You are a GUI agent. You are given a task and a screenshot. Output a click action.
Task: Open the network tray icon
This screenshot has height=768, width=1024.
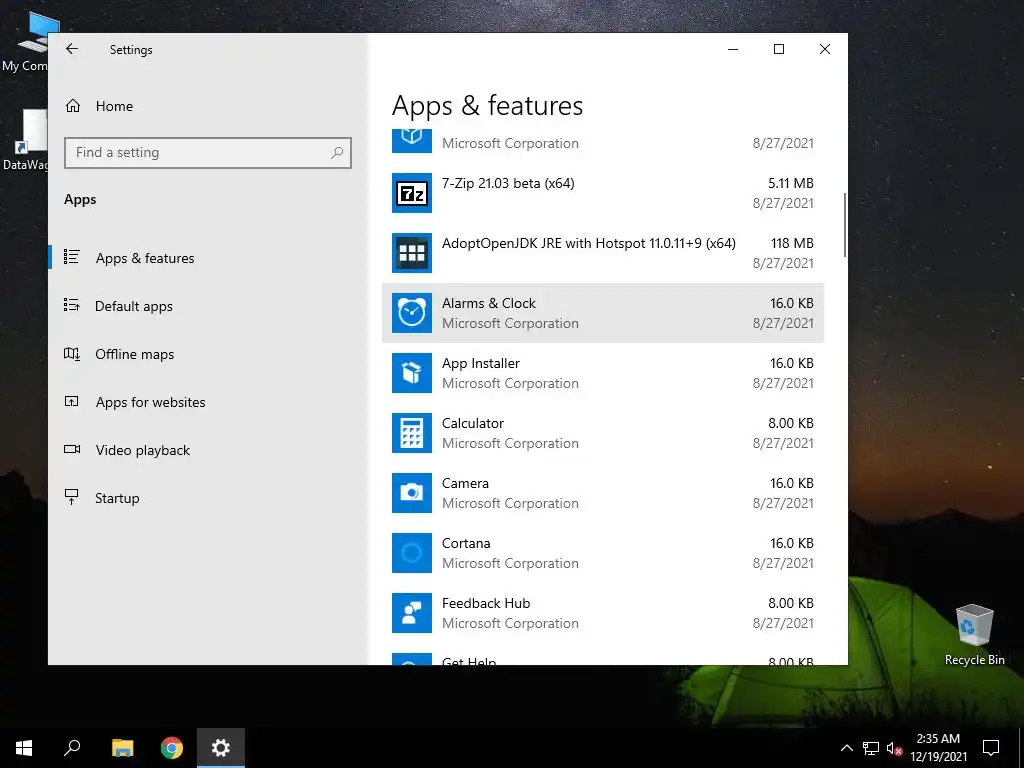click(871, 748)
